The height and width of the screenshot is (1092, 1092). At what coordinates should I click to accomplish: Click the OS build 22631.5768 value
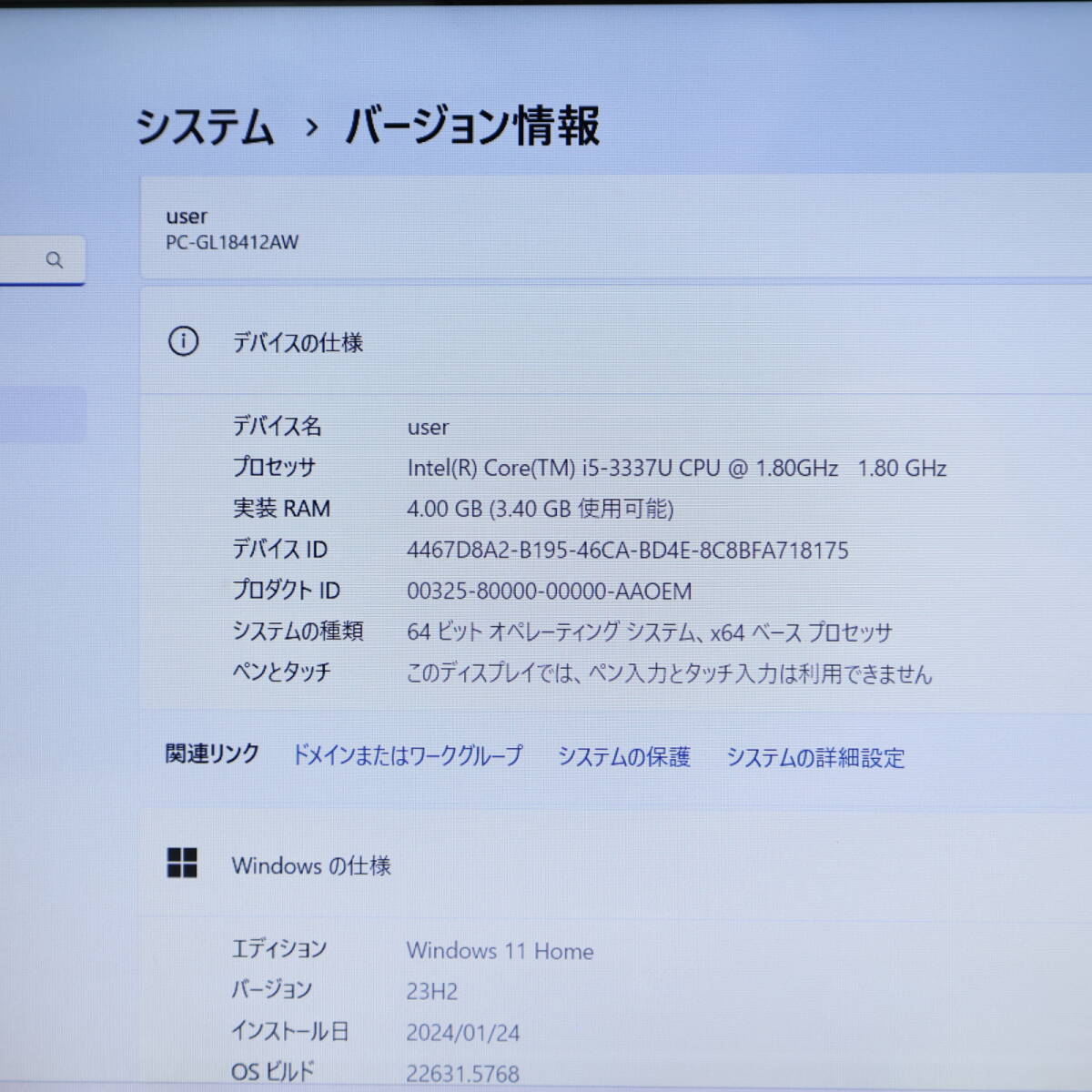(462, 1074)
